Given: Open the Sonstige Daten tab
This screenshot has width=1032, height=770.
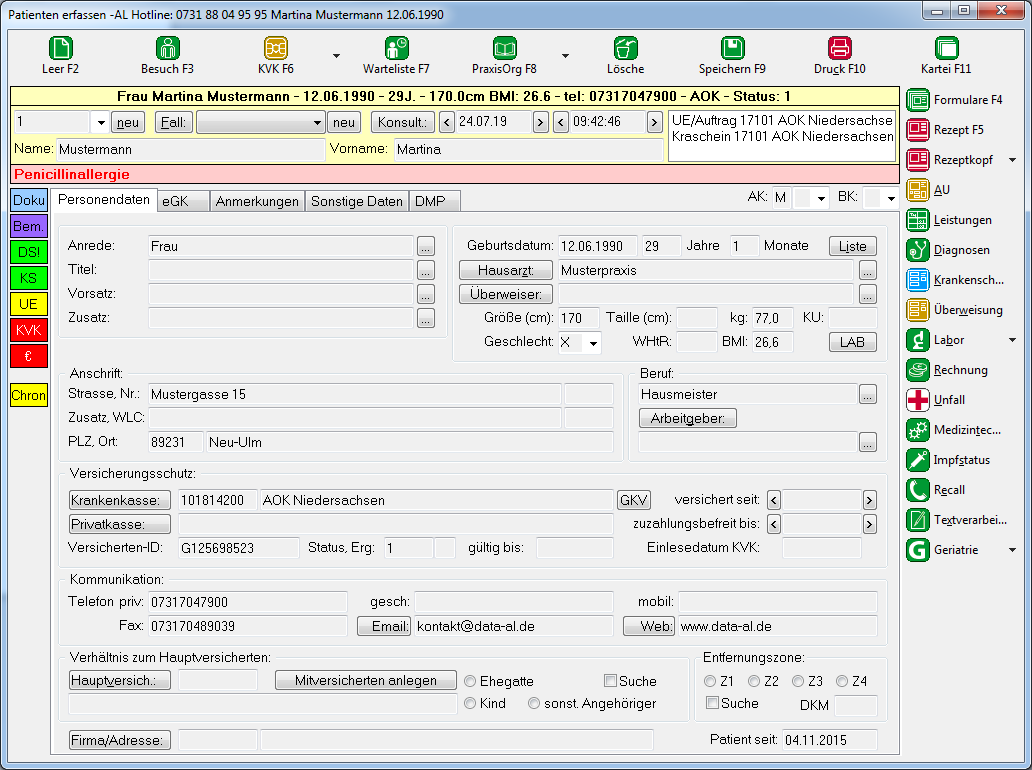Looking at the screenshot, I should (357, 201).
